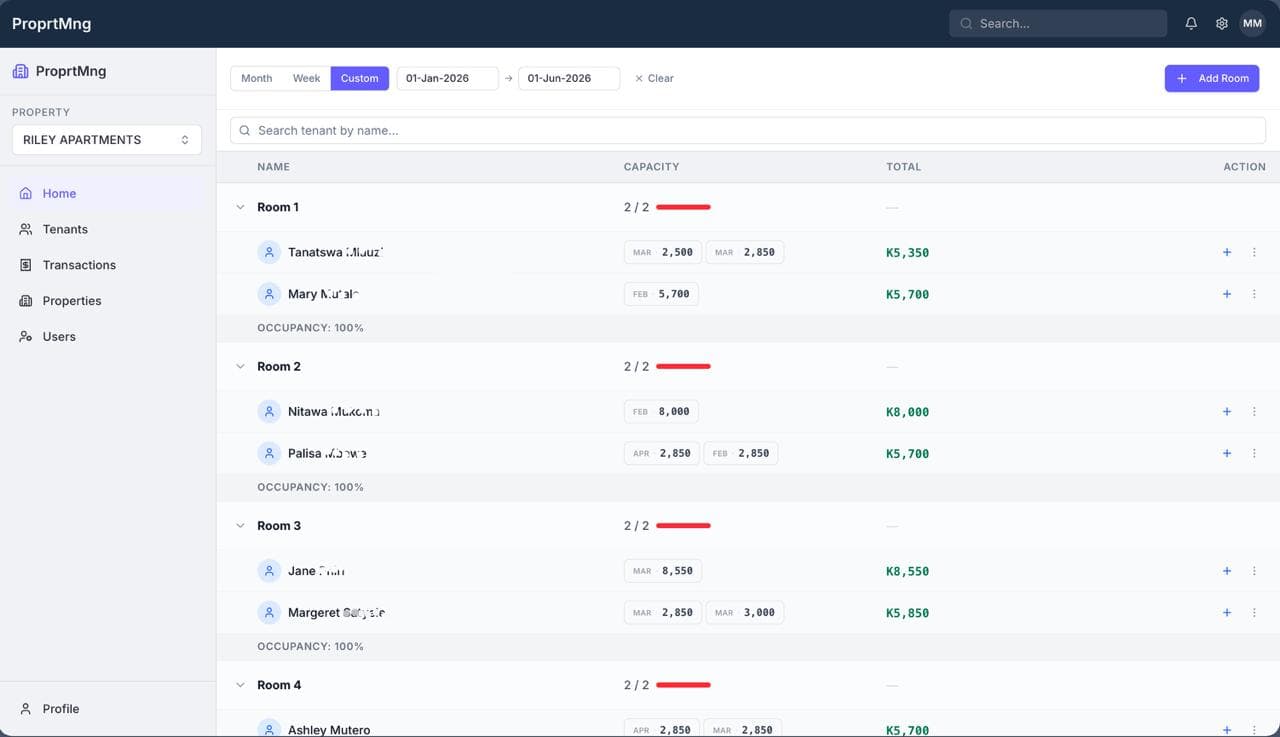Switch to Month view
Image resolution: width=1280 pixels, height=737 pixels.
[256, 78]
